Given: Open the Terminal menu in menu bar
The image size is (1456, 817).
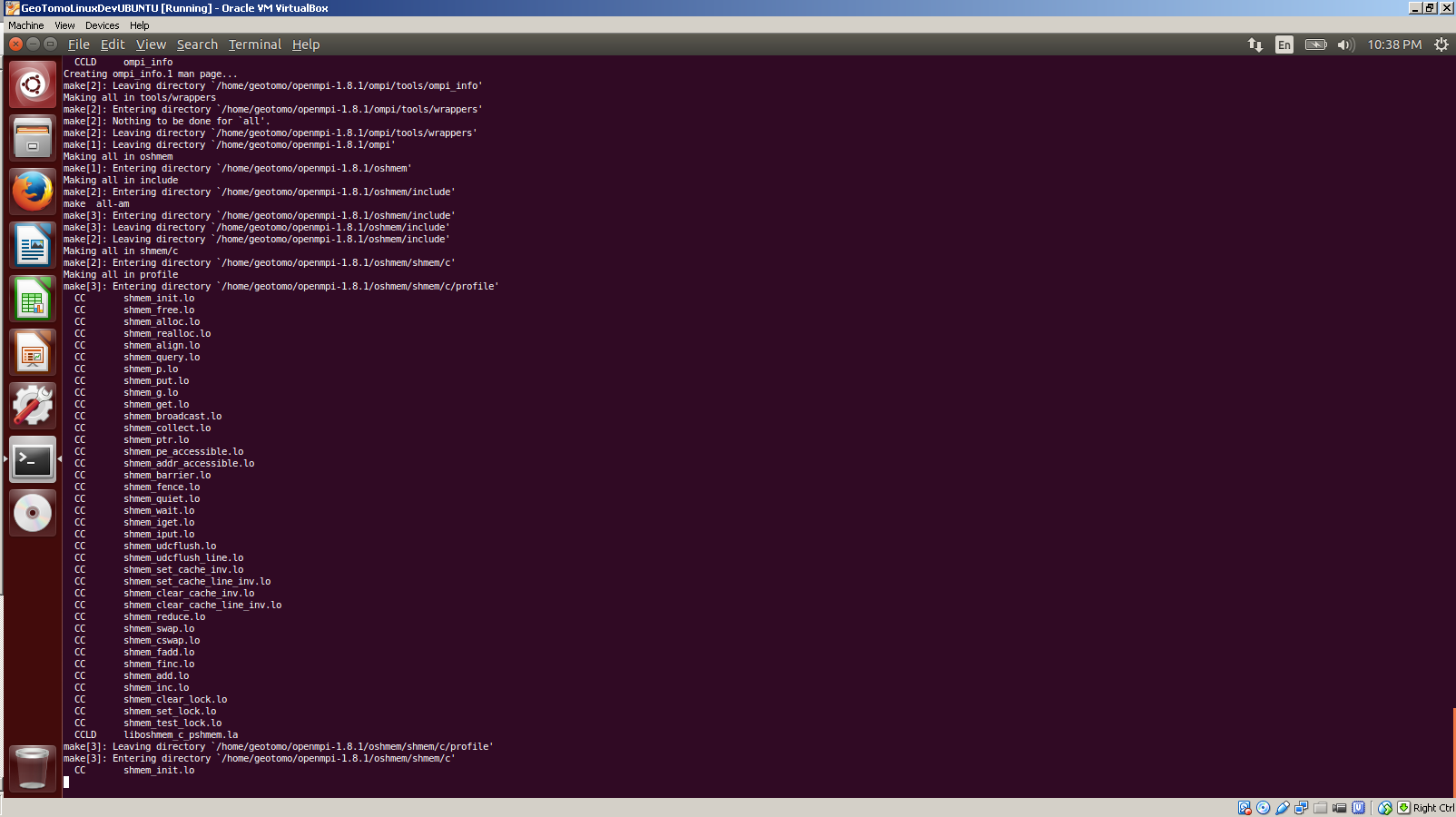Looking at the screenshot, I should coord(255,44).
